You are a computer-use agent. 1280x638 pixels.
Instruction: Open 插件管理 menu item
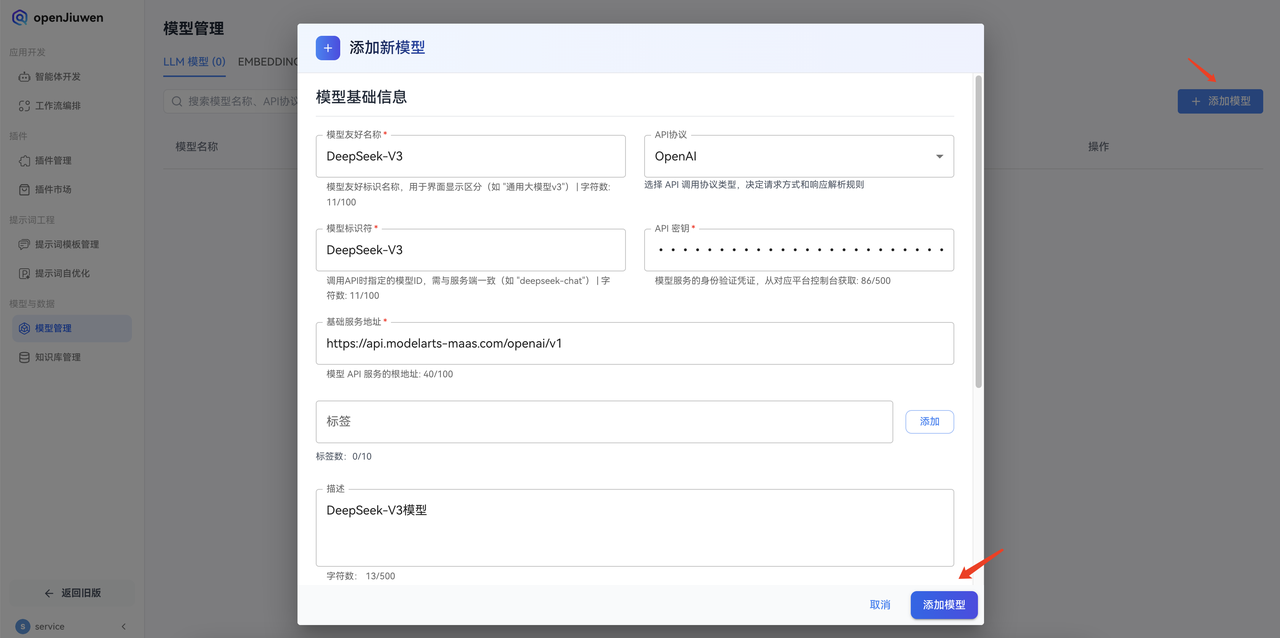tap(71, 160)
